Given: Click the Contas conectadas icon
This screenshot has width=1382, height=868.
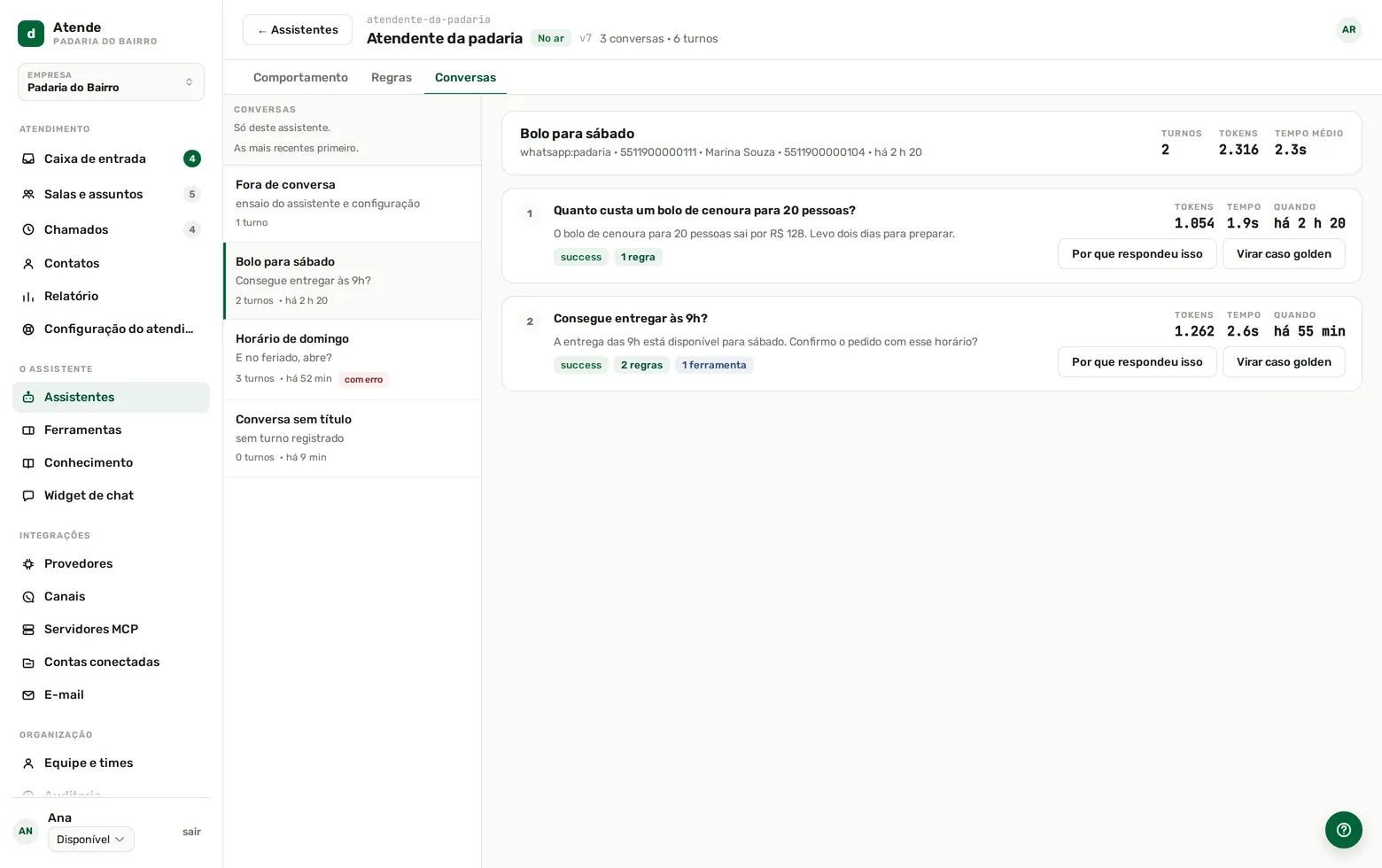Looking at the screenshot, I should click(28, 663).
